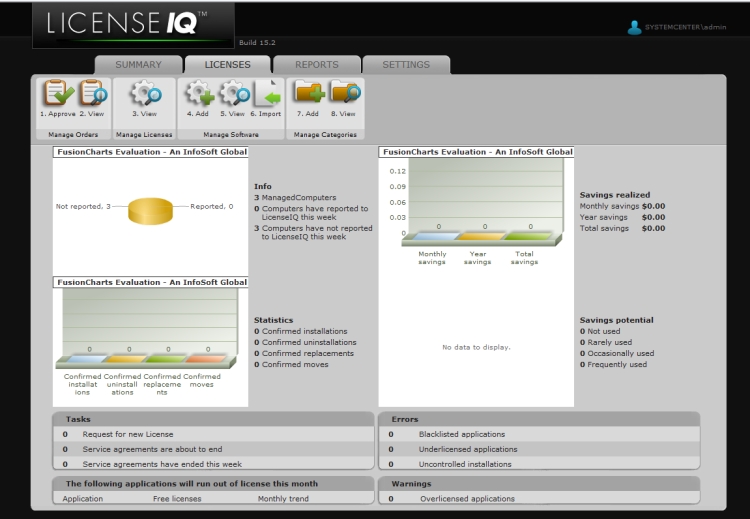Click the Import software icon
Image resolution: width=750 pixels, height=519 pixels.
tap(267, 93)
